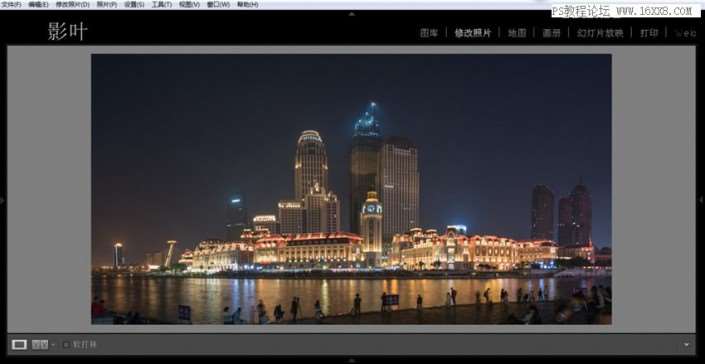705x364 pixels.
Task: Open the 帮助(H) menu
Action: 247,4
